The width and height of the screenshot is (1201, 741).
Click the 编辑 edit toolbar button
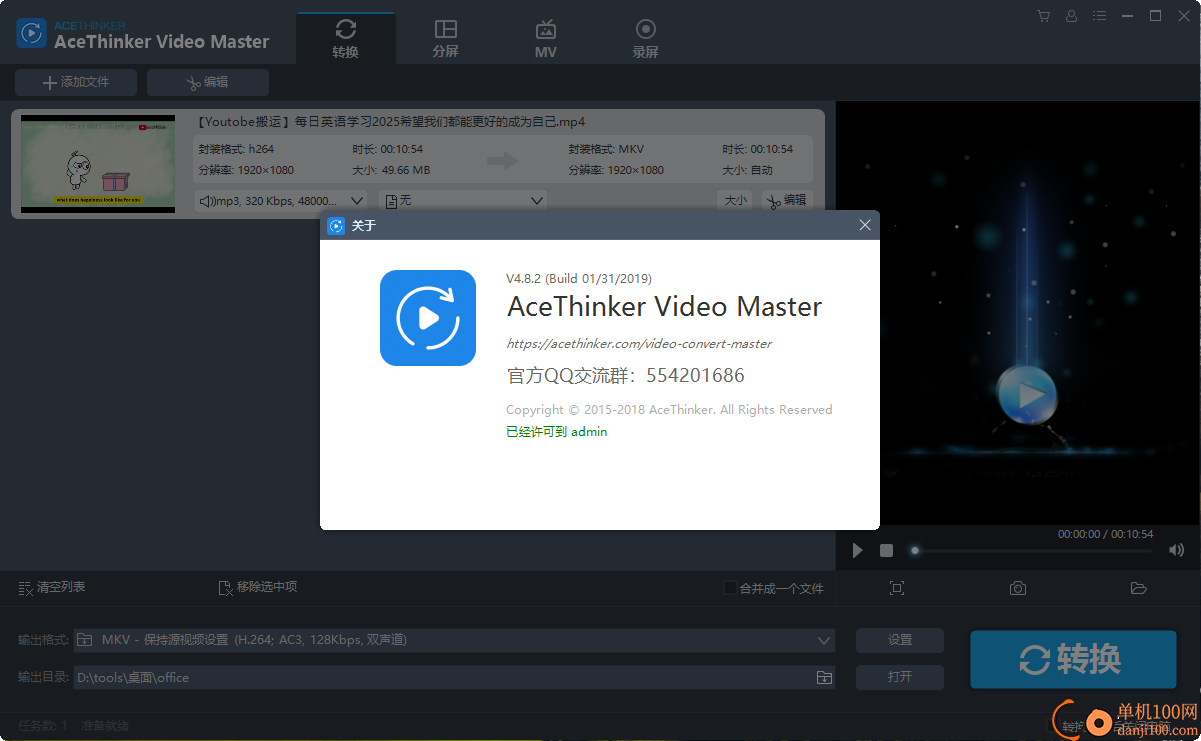click(x=208, y=82)
